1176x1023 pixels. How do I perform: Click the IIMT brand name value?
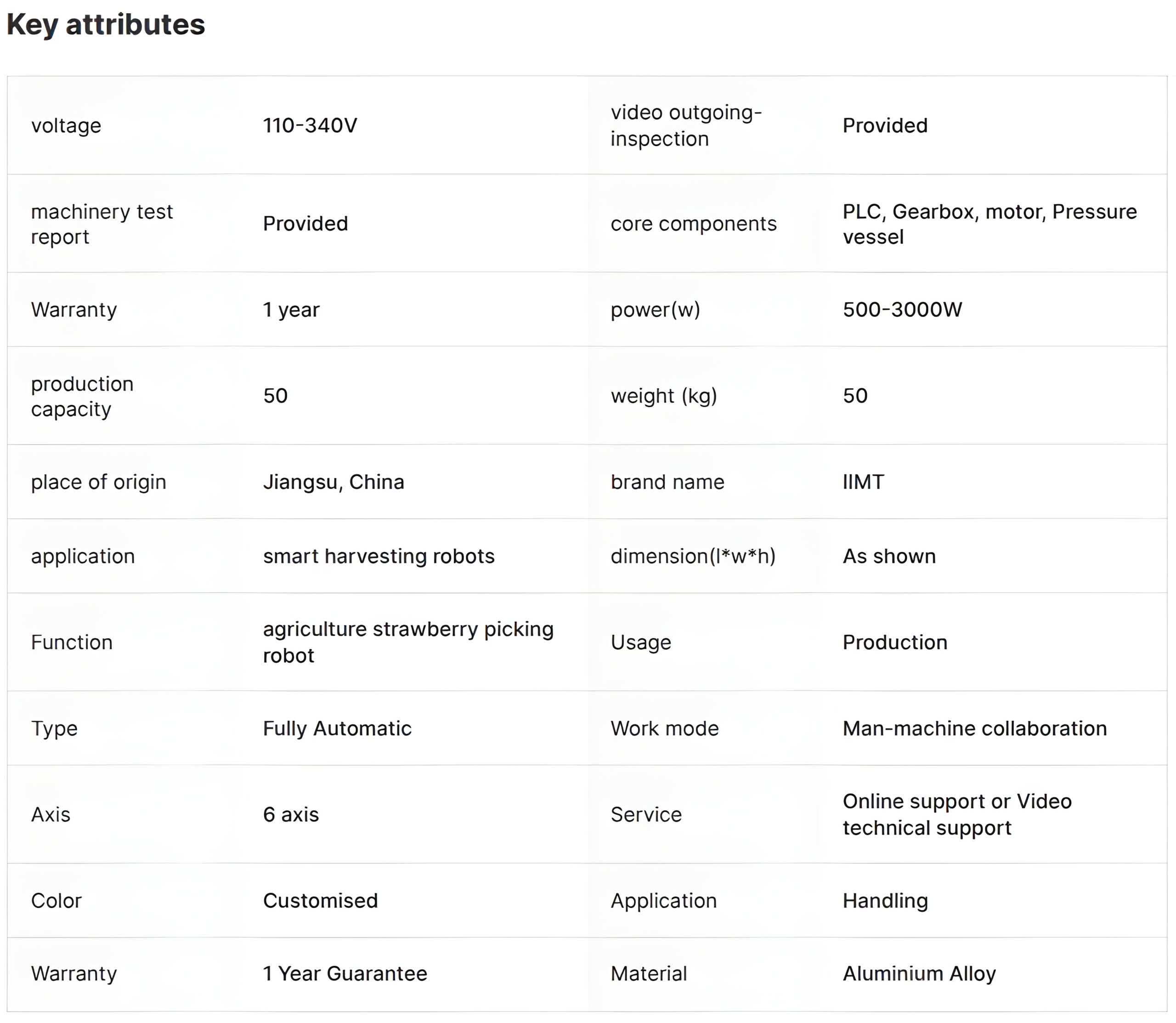click(x=863, y=482)
